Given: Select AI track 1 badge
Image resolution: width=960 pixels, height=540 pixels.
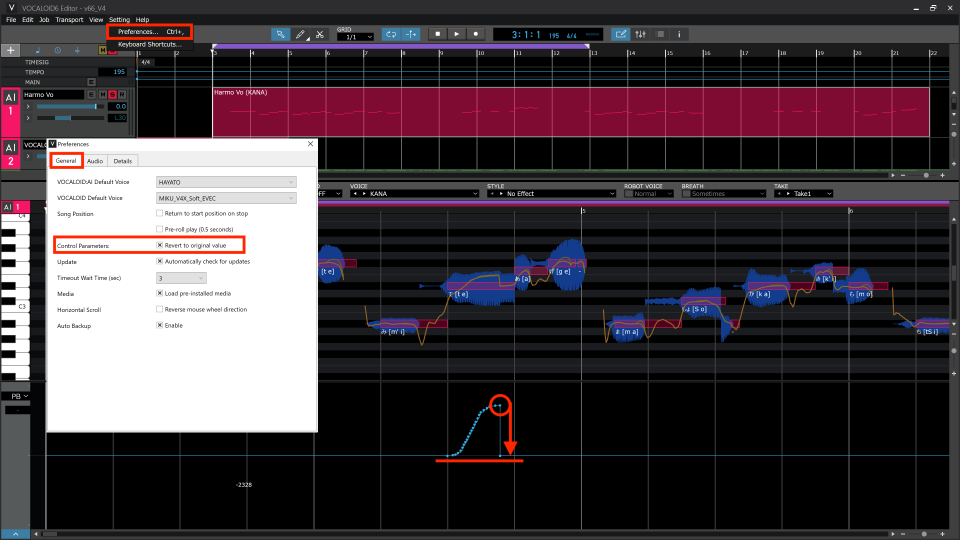Looking at the screenshot, I should click(10, 113).
